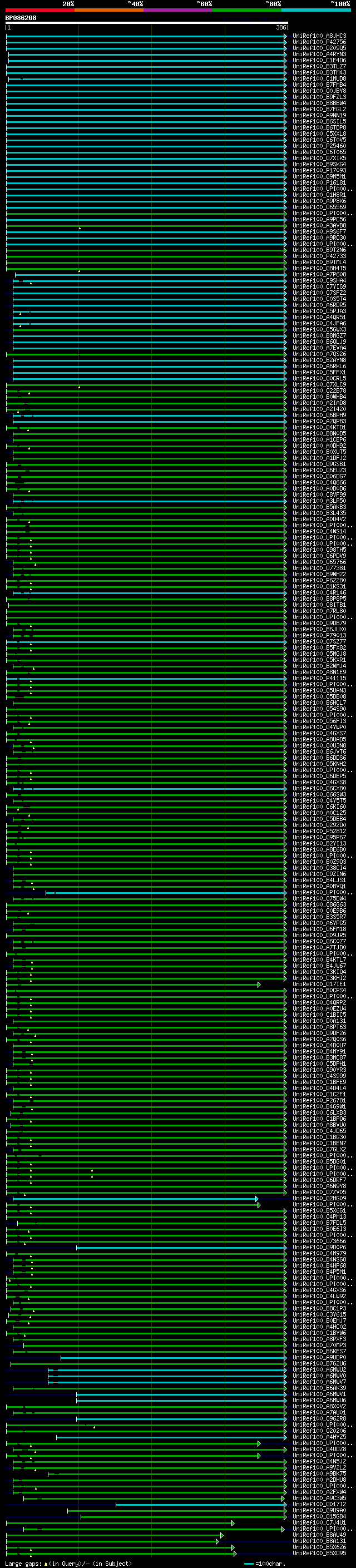Open the UniRef100_B5XD95 hit label
The height and width of the screenshot is (1568, 356).
click(319, 1554)
